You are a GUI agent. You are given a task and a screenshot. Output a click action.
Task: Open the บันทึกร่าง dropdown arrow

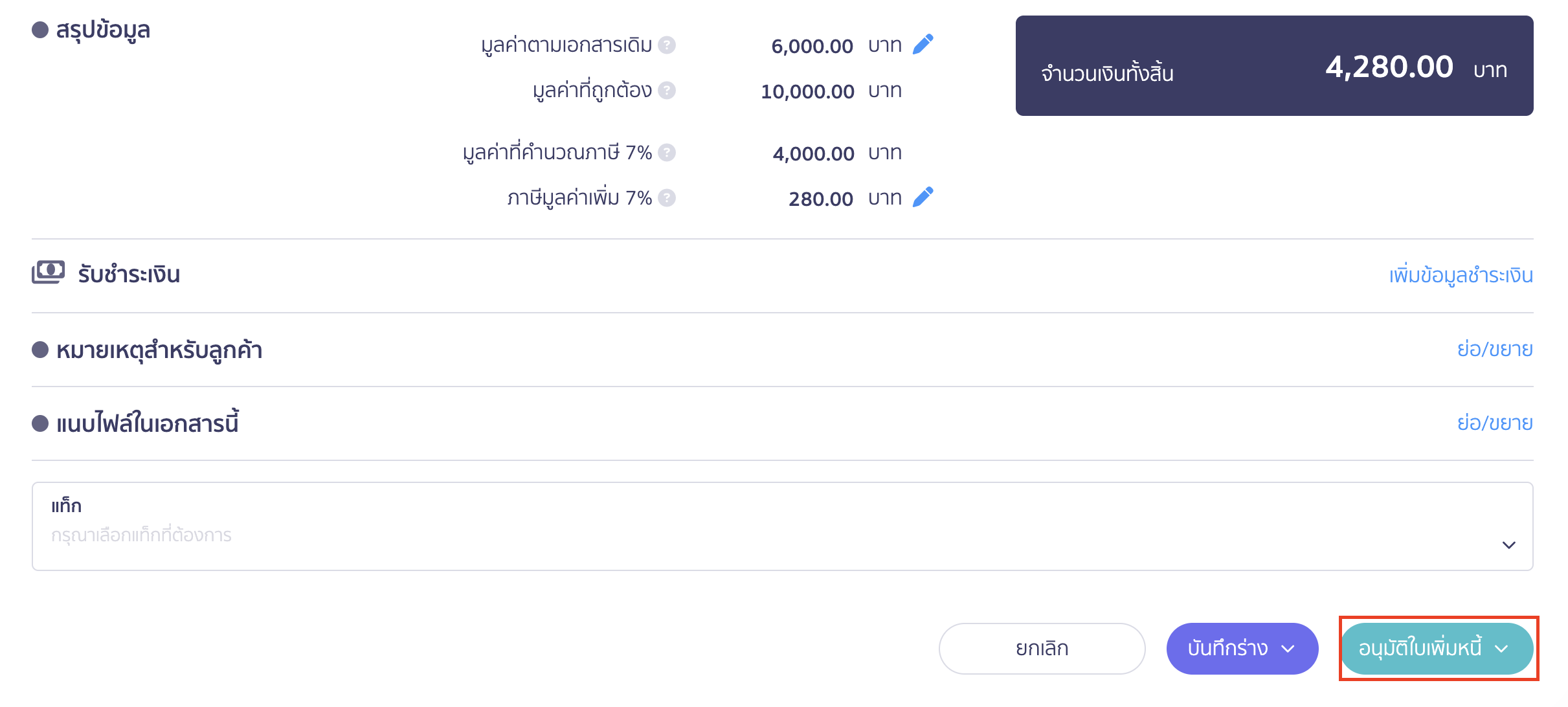coord(1288,649)
